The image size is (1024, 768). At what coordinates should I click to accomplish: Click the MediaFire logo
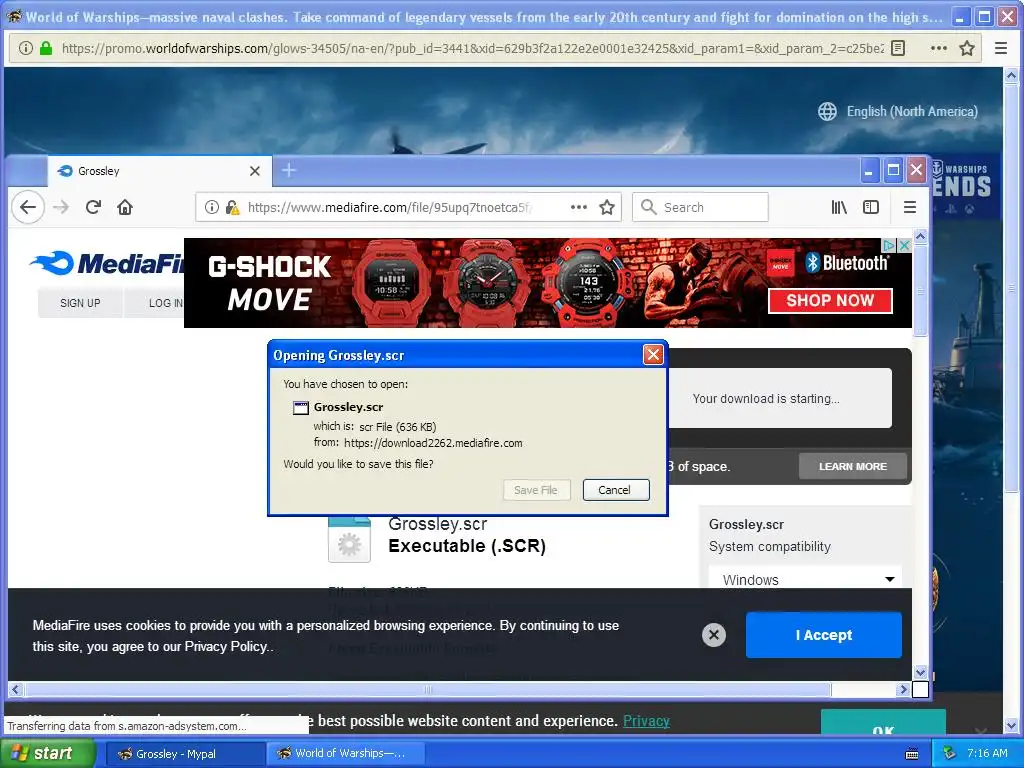tap(108, 263)
